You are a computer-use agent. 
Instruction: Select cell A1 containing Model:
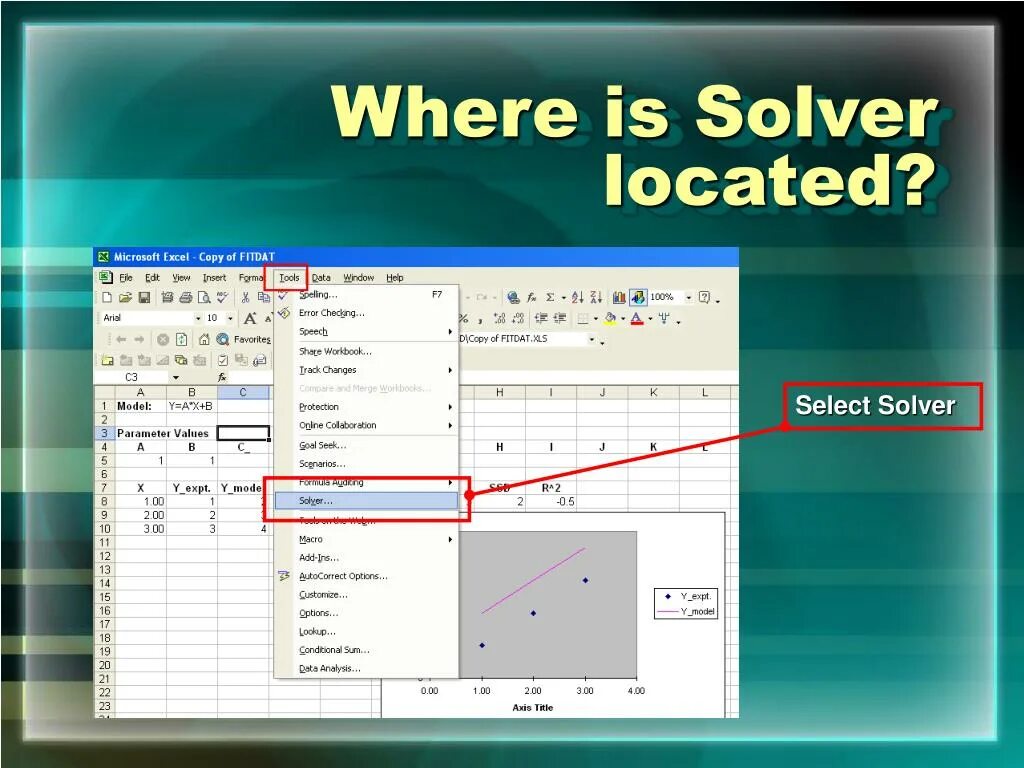pos(140,406)
